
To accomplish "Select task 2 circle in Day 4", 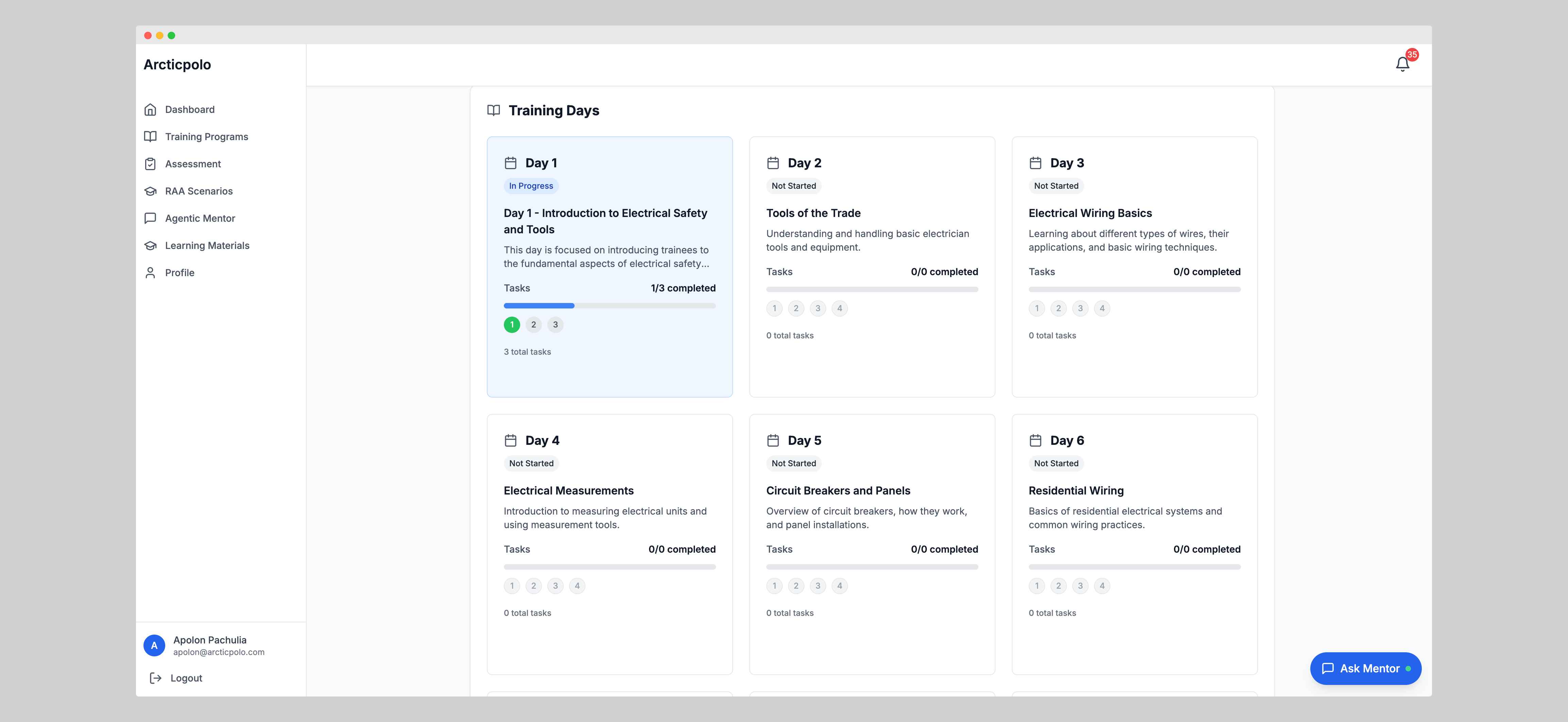I will pos(534,586).
